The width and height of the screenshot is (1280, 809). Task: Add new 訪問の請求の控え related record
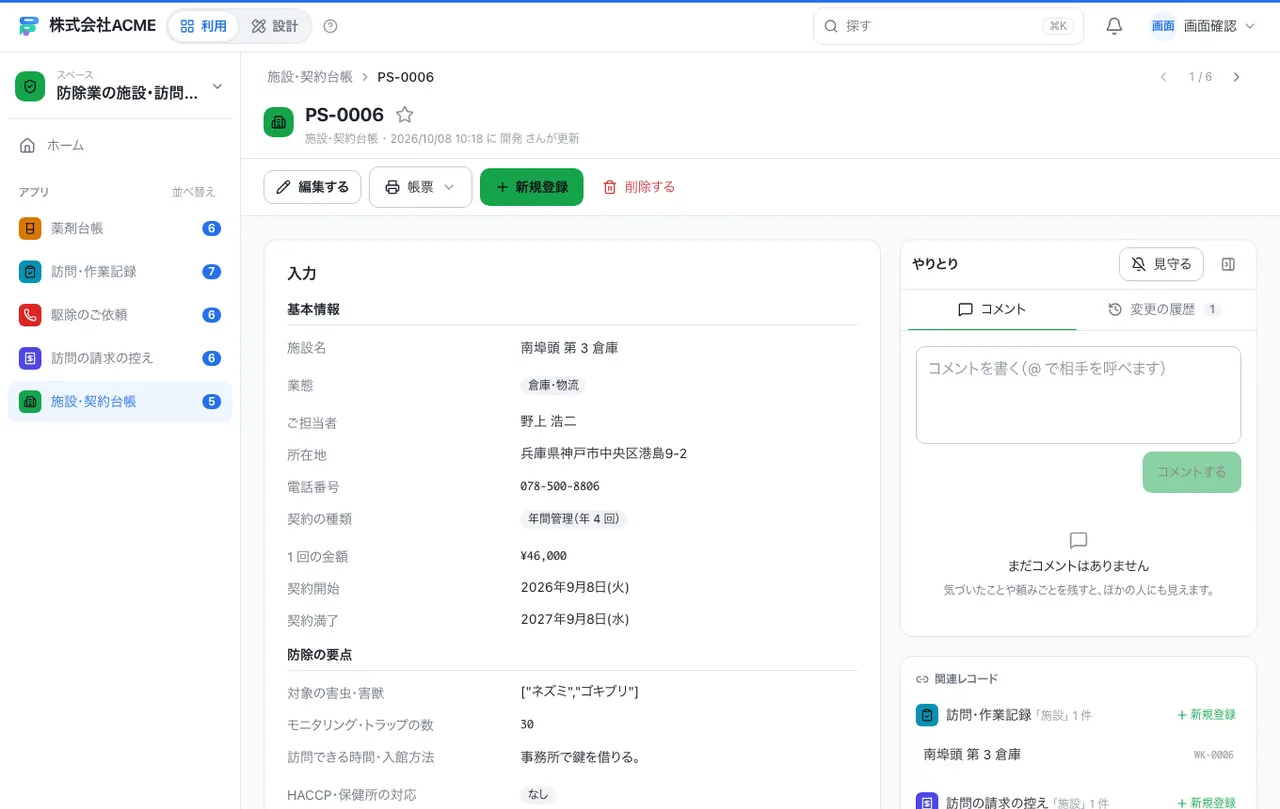(1206, 803)
